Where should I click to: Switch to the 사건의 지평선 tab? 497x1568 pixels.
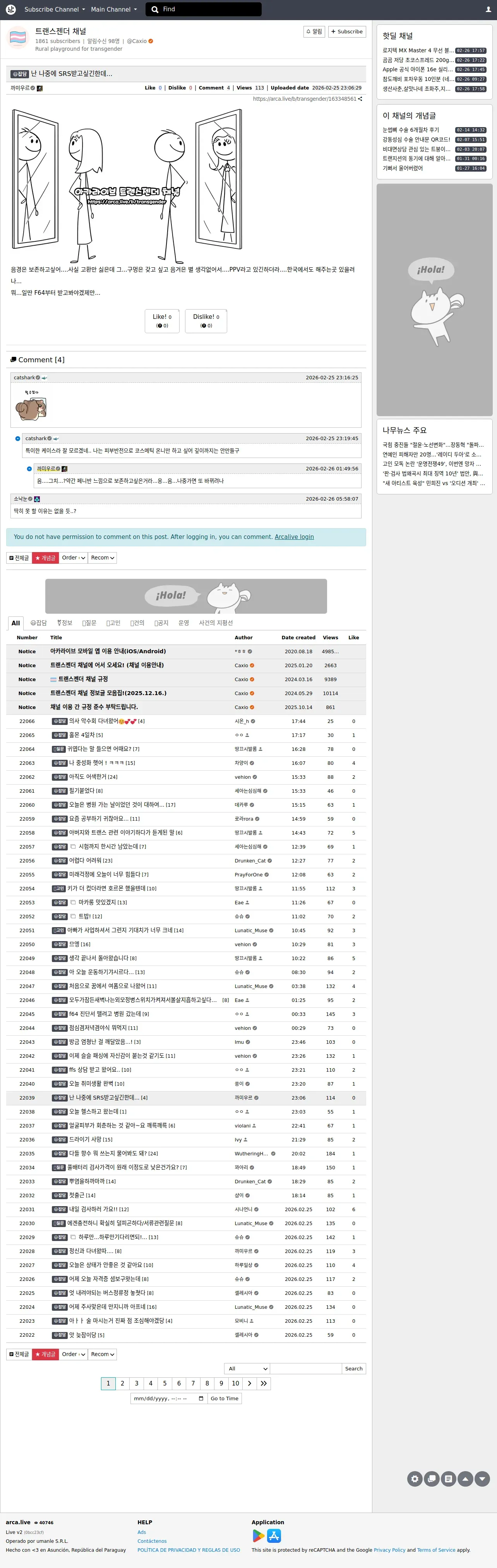point(216,623)
